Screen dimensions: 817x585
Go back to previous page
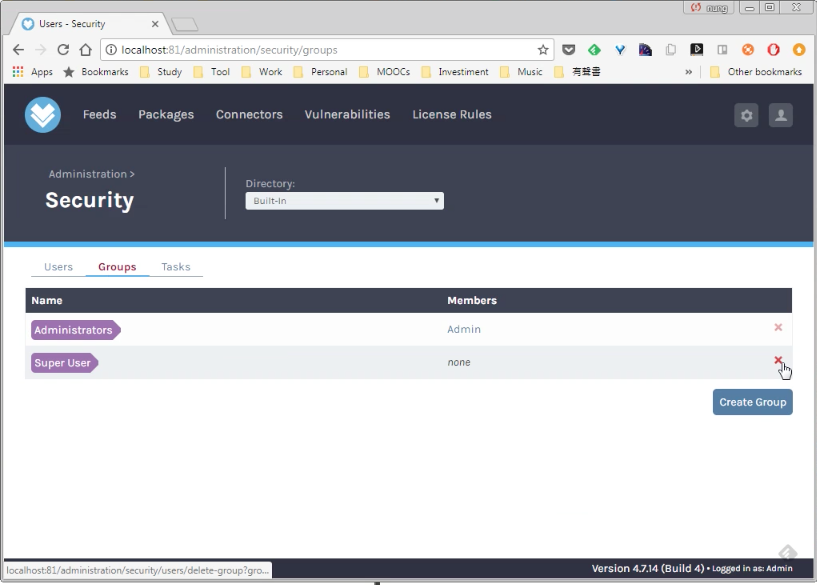click(18, 50)
